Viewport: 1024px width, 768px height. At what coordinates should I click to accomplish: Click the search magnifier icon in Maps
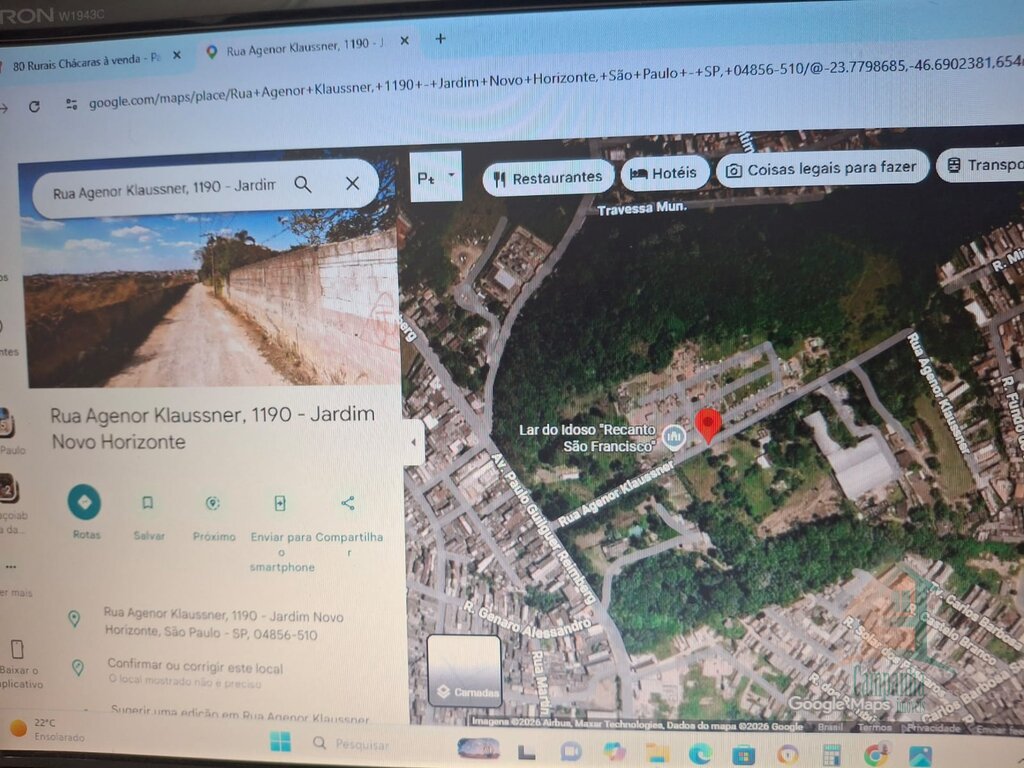click(x=303, y=184)
